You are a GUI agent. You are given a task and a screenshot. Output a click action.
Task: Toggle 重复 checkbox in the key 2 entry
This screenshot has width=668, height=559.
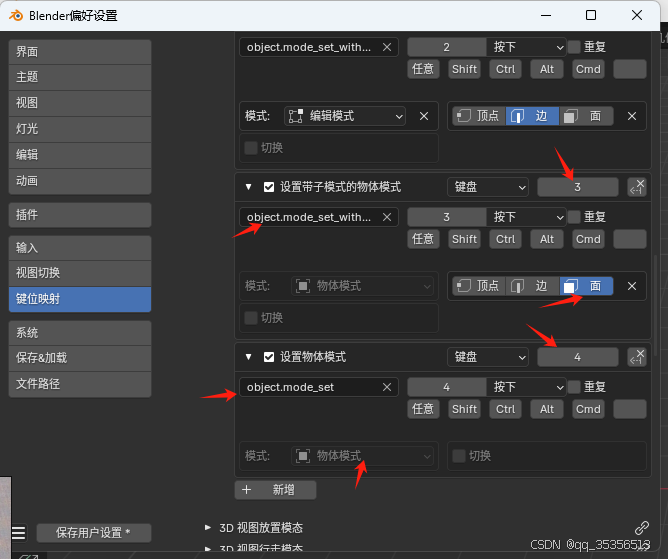[x=574, y=47]
